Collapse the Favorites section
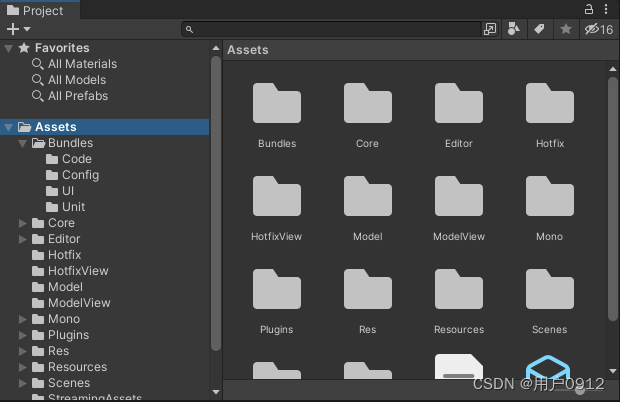The image size is (620, 402). tap(8, 49)
